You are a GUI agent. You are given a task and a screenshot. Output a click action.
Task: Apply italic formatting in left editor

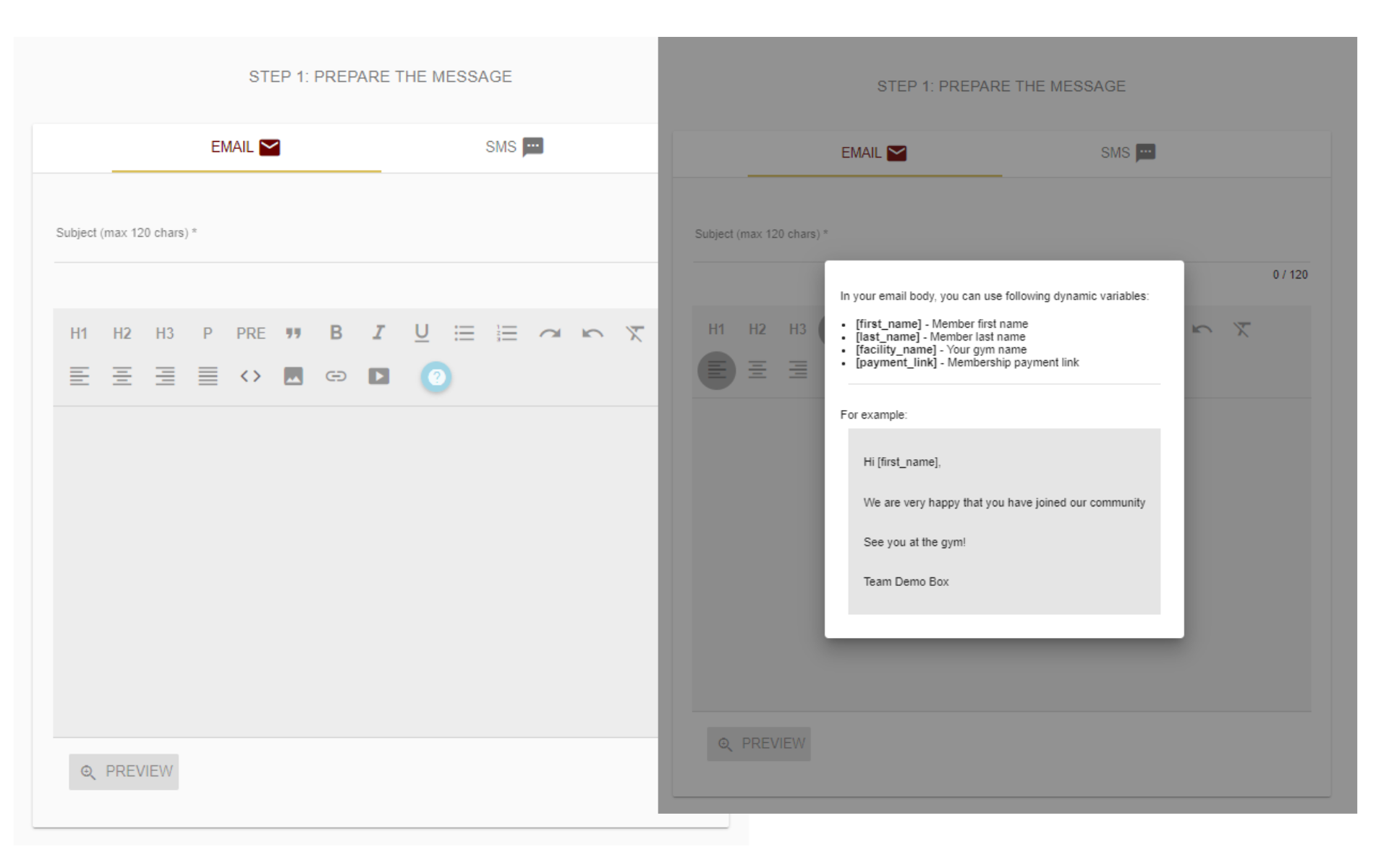(x=378, y=333)
